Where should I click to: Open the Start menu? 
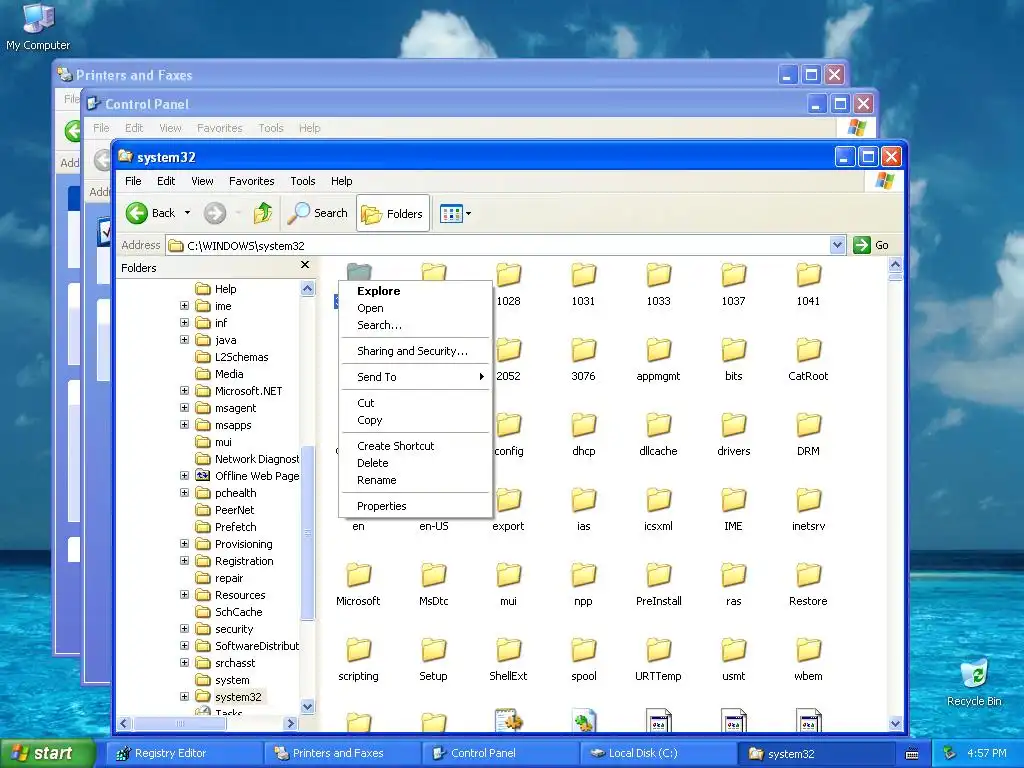pyautogui.click(x=46, y=753)
